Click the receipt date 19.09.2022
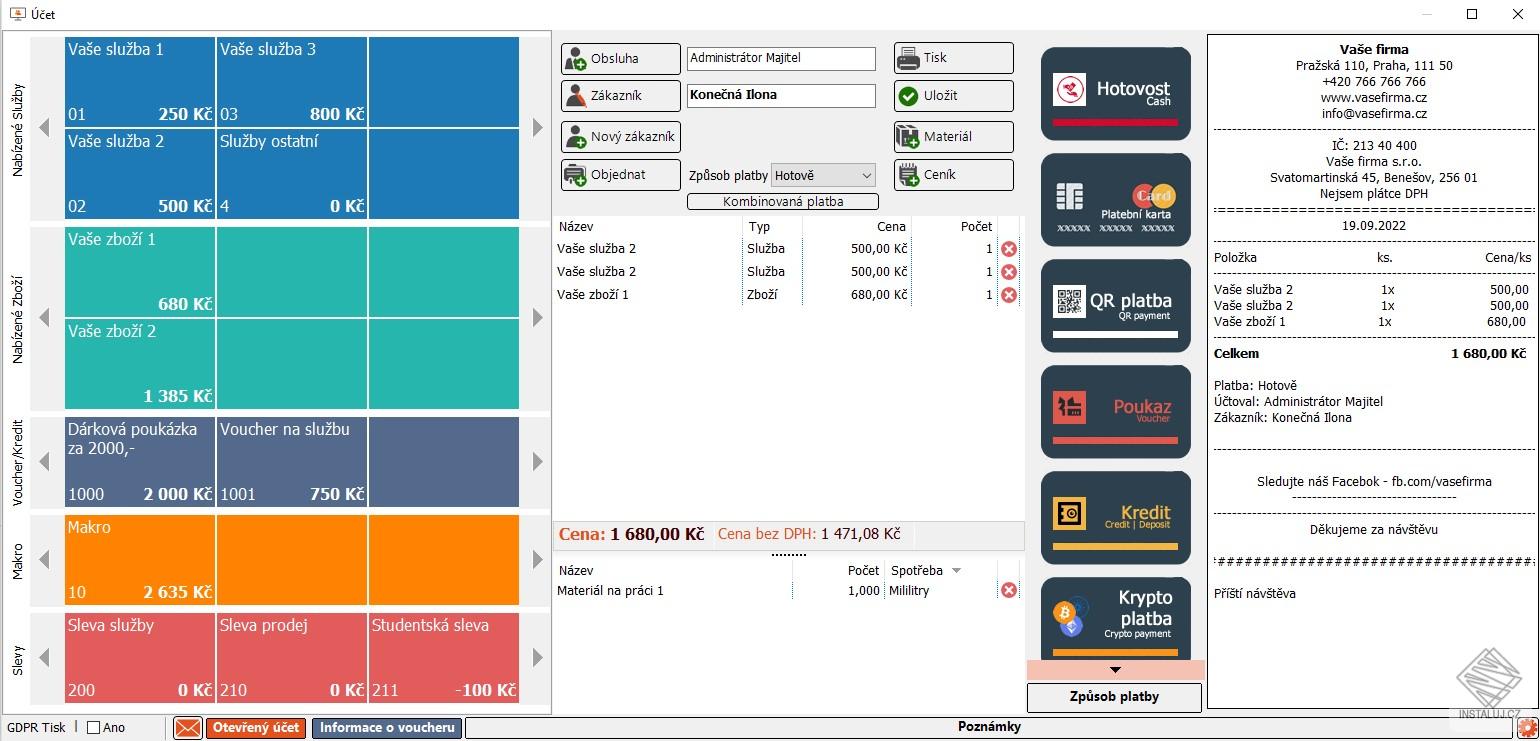The height and width of the screenshot is (741, 1540). (x=1374, y=226)
